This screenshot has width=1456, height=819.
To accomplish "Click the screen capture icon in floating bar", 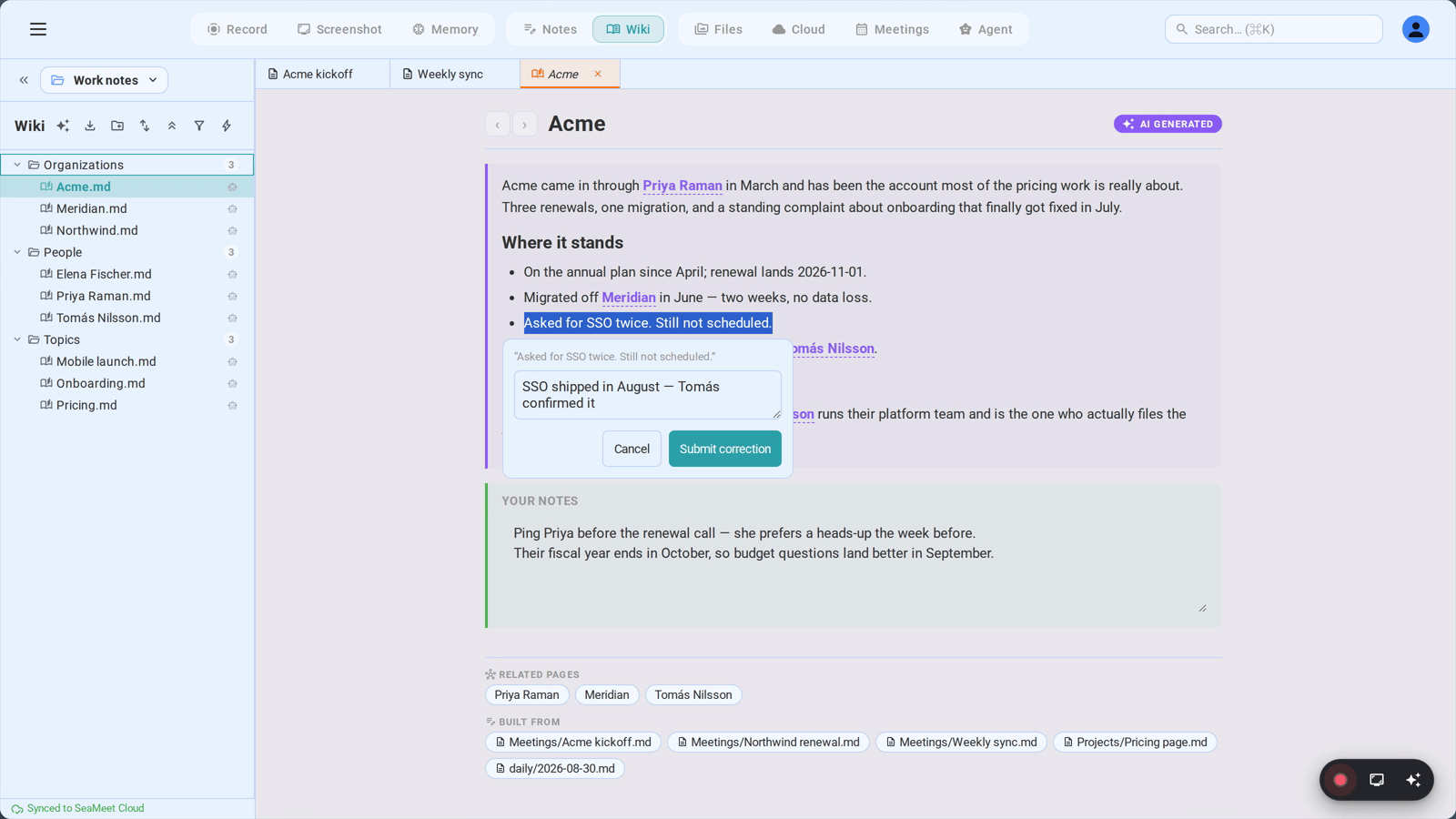I will [1377, 780].
